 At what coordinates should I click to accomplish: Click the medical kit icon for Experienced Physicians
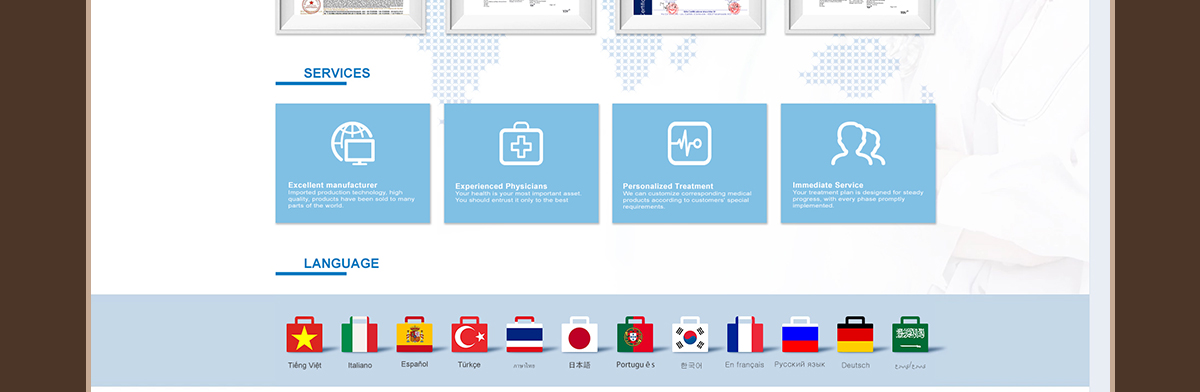tap(521, 143)
